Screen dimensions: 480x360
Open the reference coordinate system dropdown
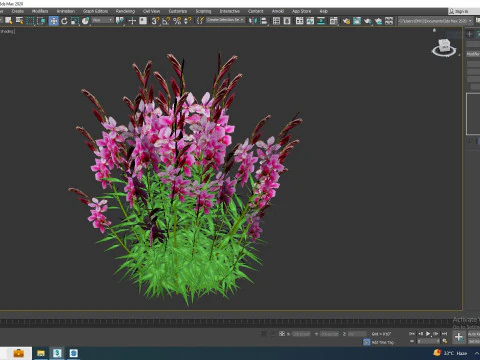[x=103, y=20]
